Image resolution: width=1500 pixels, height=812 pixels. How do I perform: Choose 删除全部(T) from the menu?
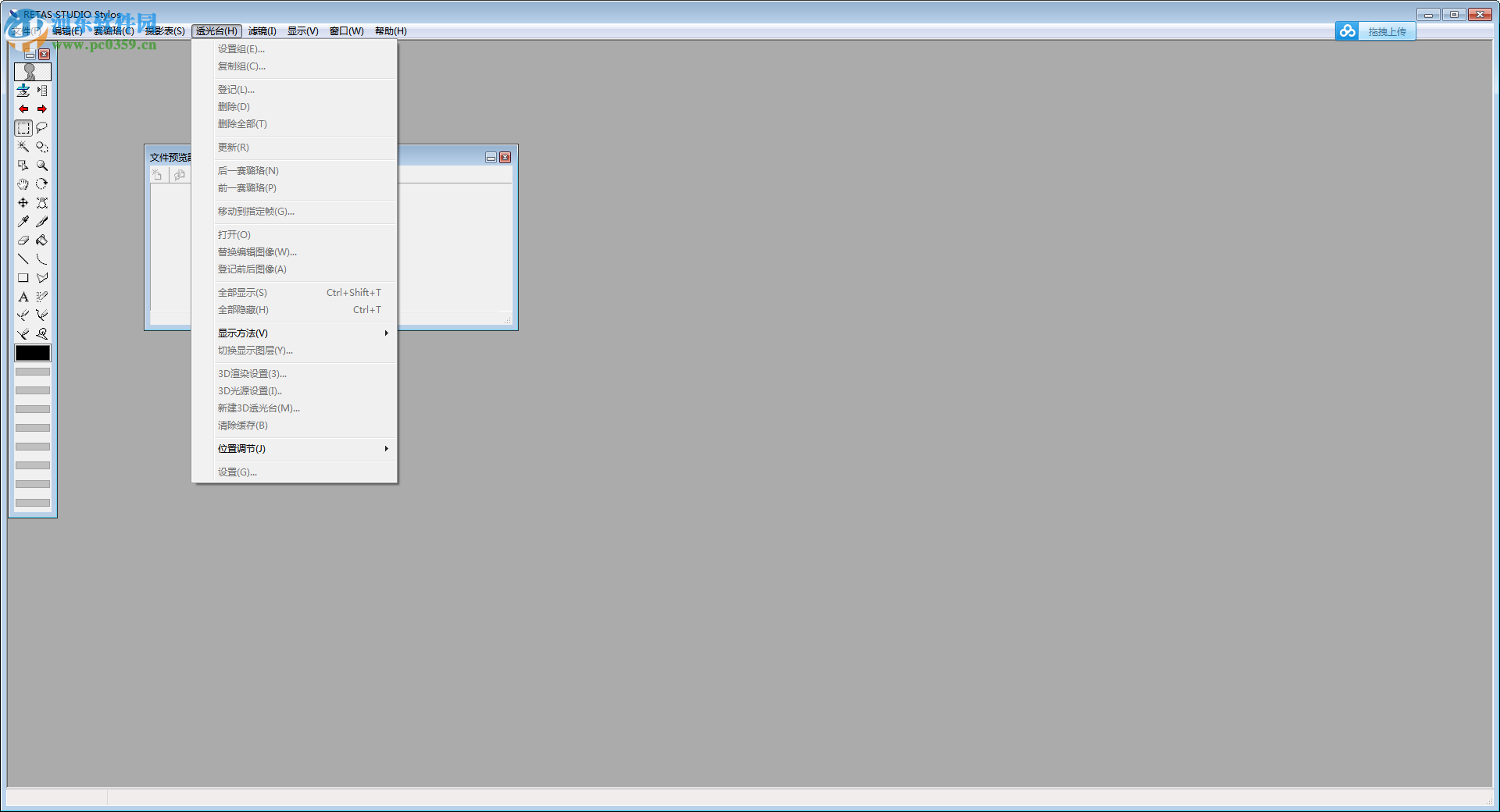coord(295,124)
